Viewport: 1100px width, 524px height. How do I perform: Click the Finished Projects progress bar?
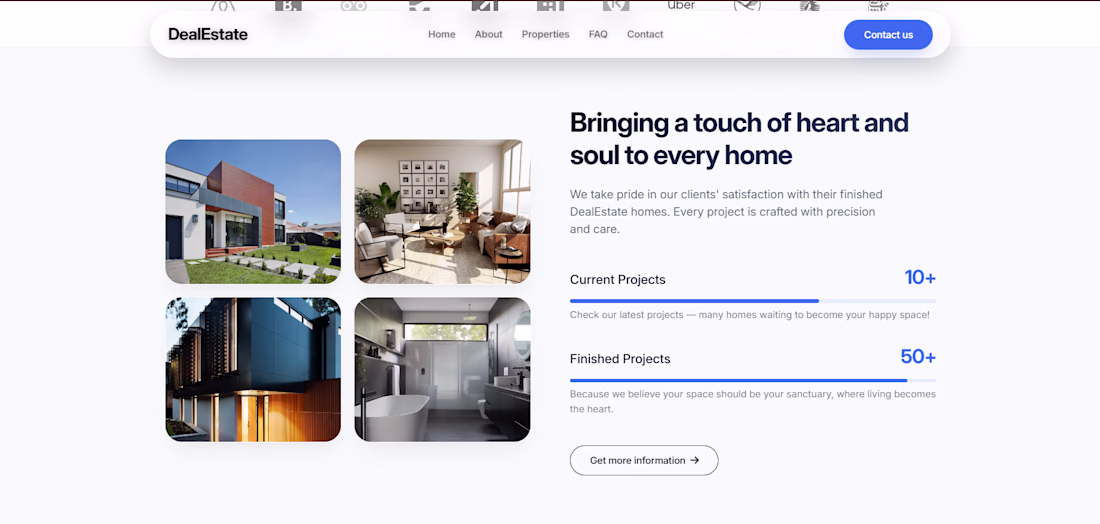[753, 380]
